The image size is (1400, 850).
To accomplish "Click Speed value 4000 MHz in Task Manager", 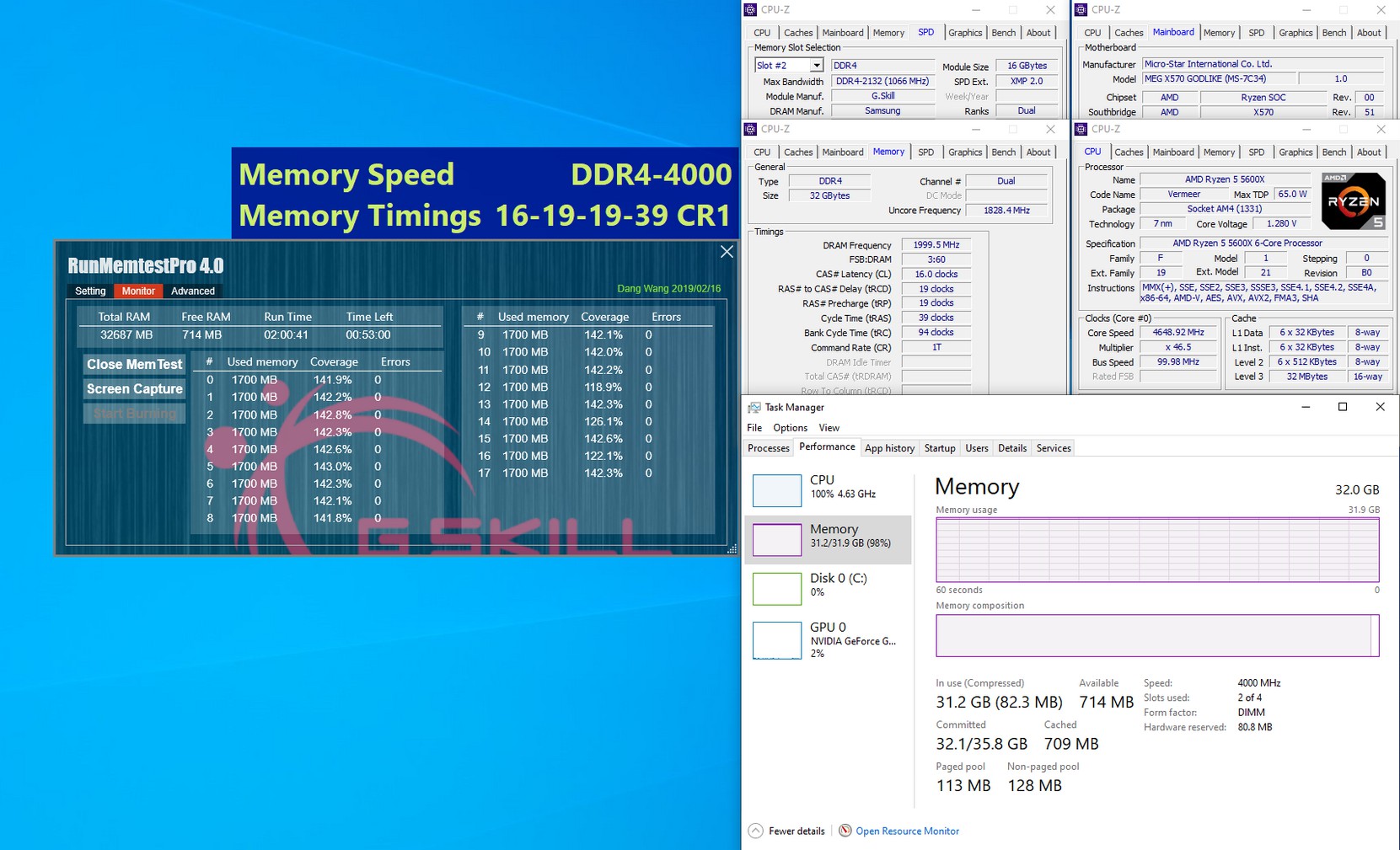I will 1258,683.
